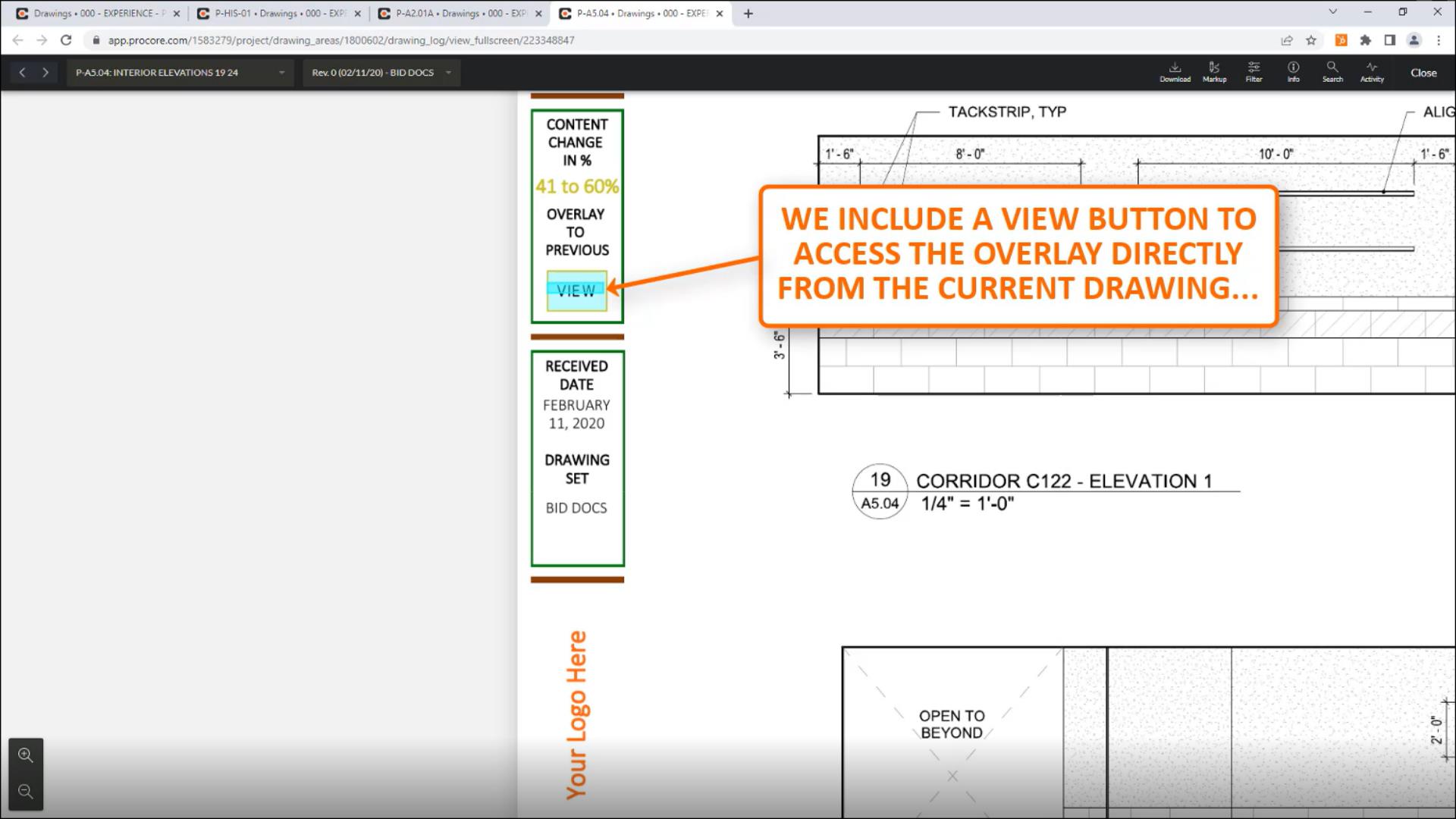Go to next drawing arrow
This screenshot has height=819, width=1456.
coord(45,73)
